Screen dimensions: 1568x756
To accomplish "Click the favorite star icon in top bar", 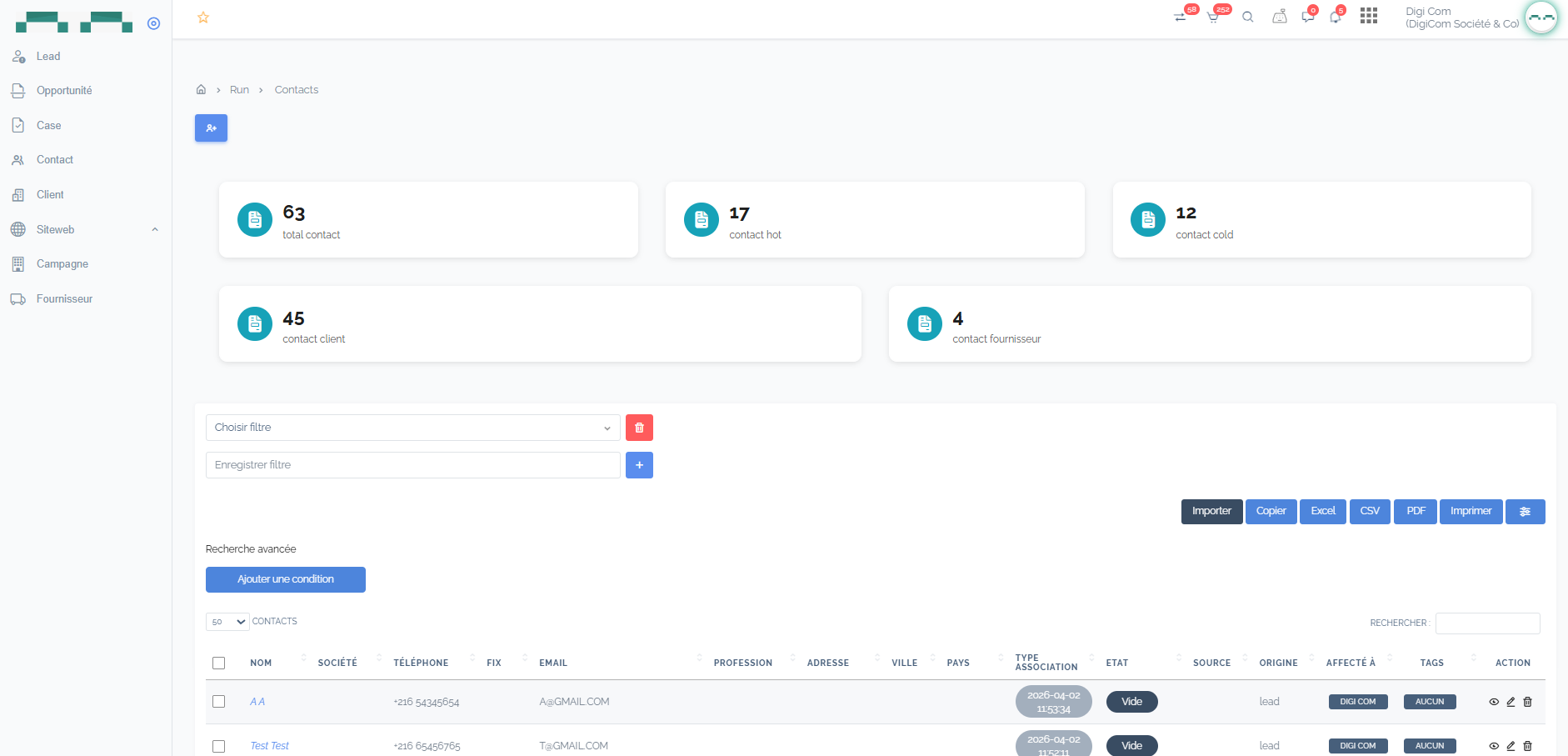I will 203,18.
